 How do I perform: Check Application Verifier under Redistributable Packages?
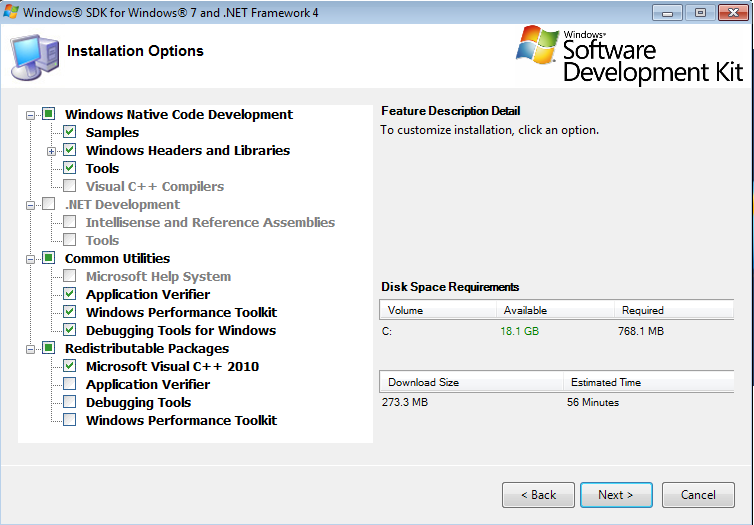[x=70, y=384]
